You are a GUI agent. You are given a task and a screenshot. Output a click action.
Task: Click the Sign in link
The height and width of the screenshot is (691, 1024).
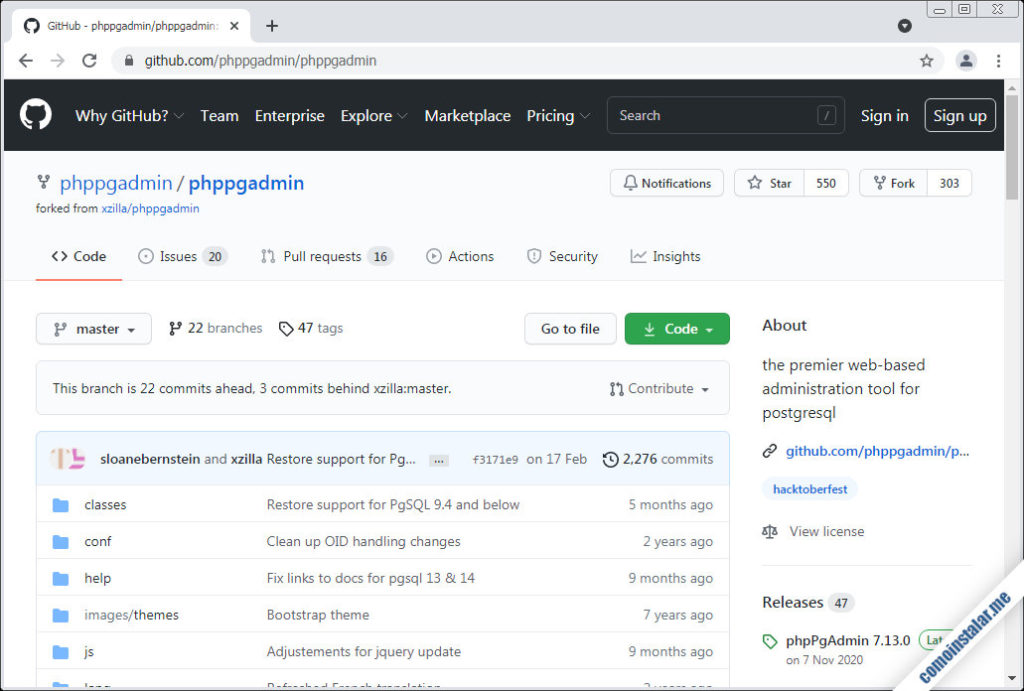click(884, 116)
